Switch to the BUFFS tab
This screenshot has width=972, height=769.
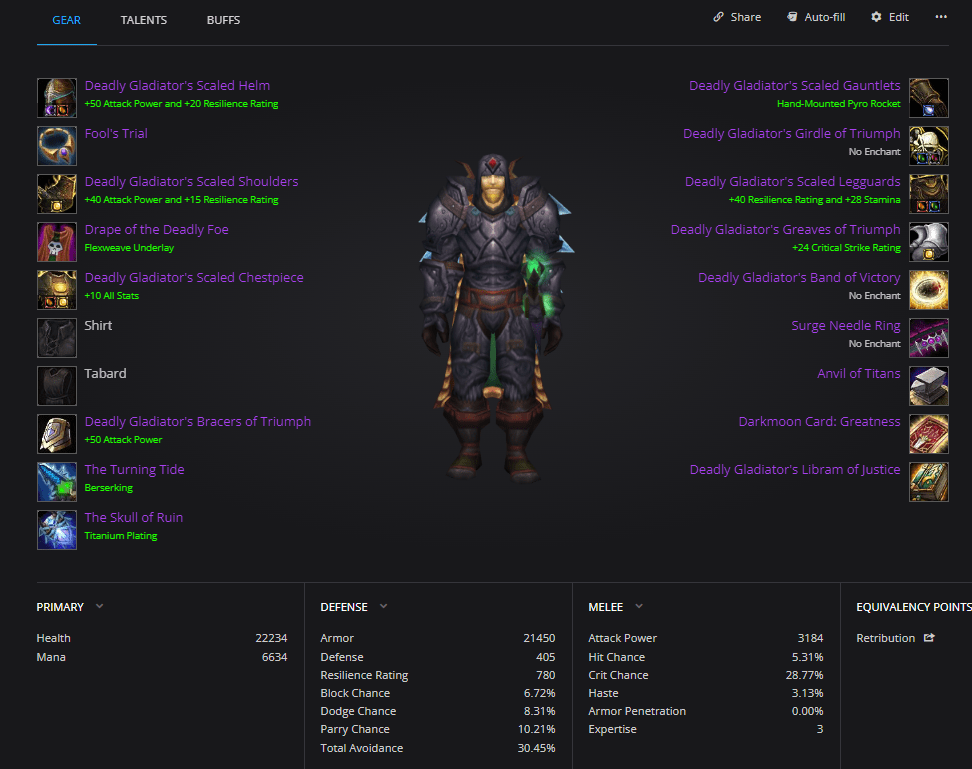pyautogui.click(x=223, y=20)
